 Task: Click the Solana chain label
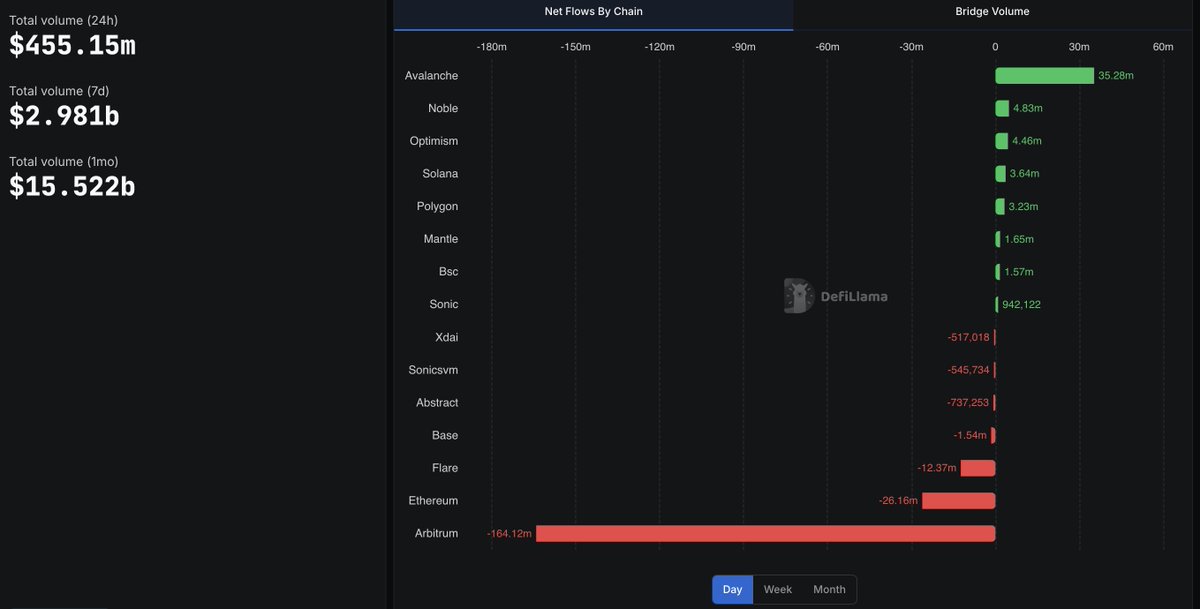coord(440,174)
